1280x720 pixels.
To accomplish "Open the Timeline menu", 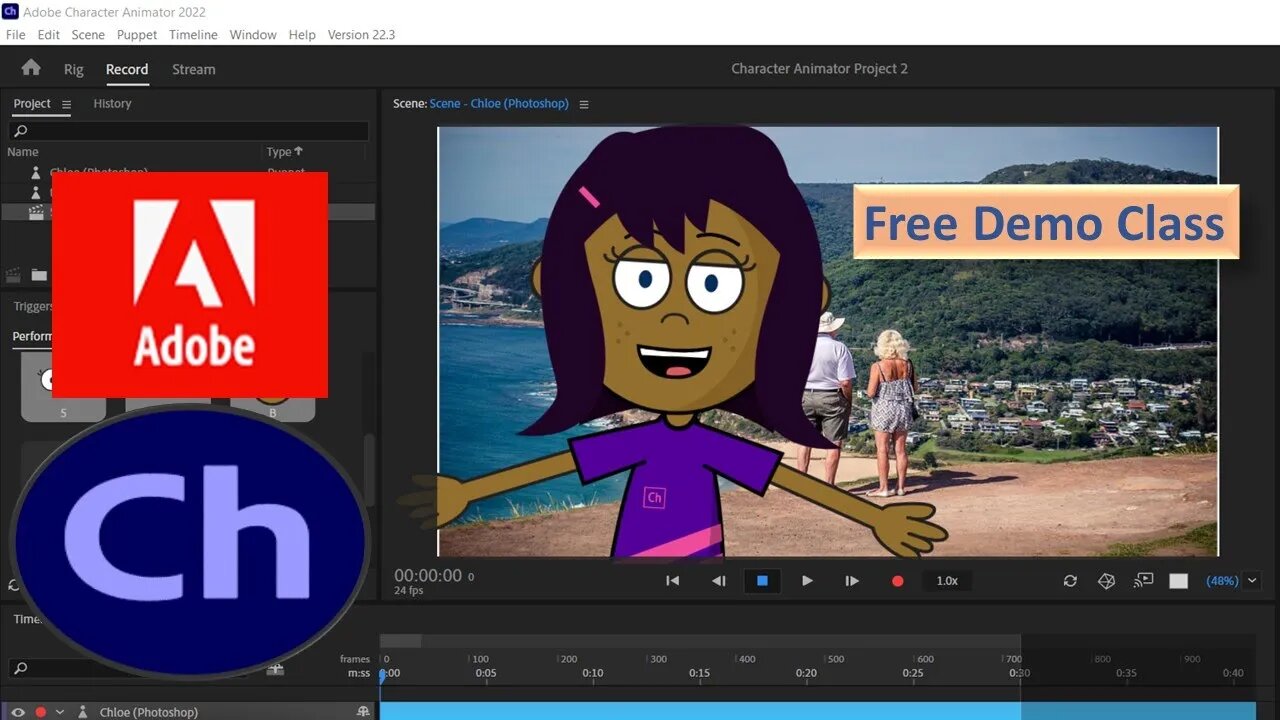I will (193, 34).
